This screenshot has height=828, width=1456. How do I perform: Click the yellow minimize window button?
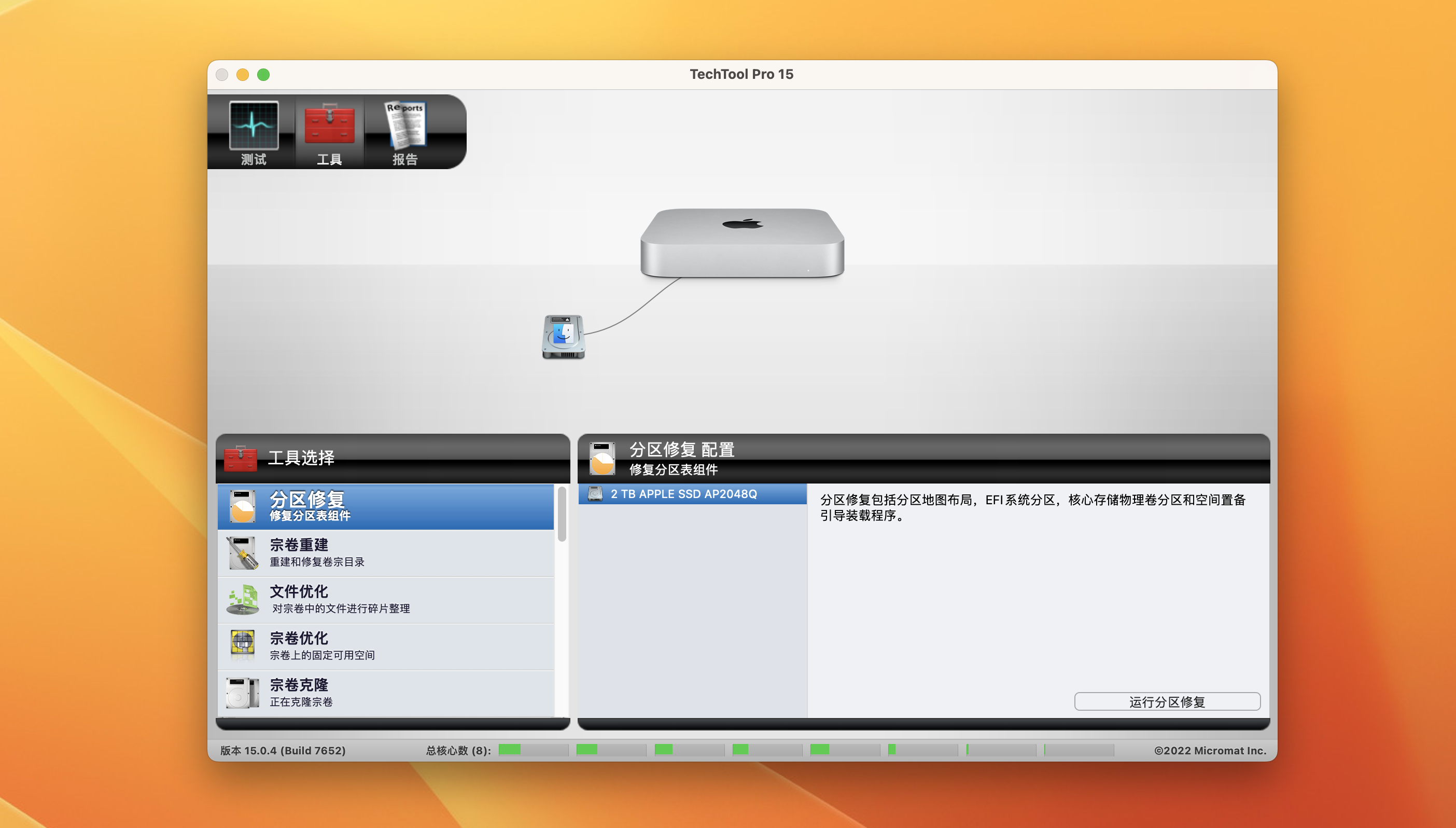[243, 75]
